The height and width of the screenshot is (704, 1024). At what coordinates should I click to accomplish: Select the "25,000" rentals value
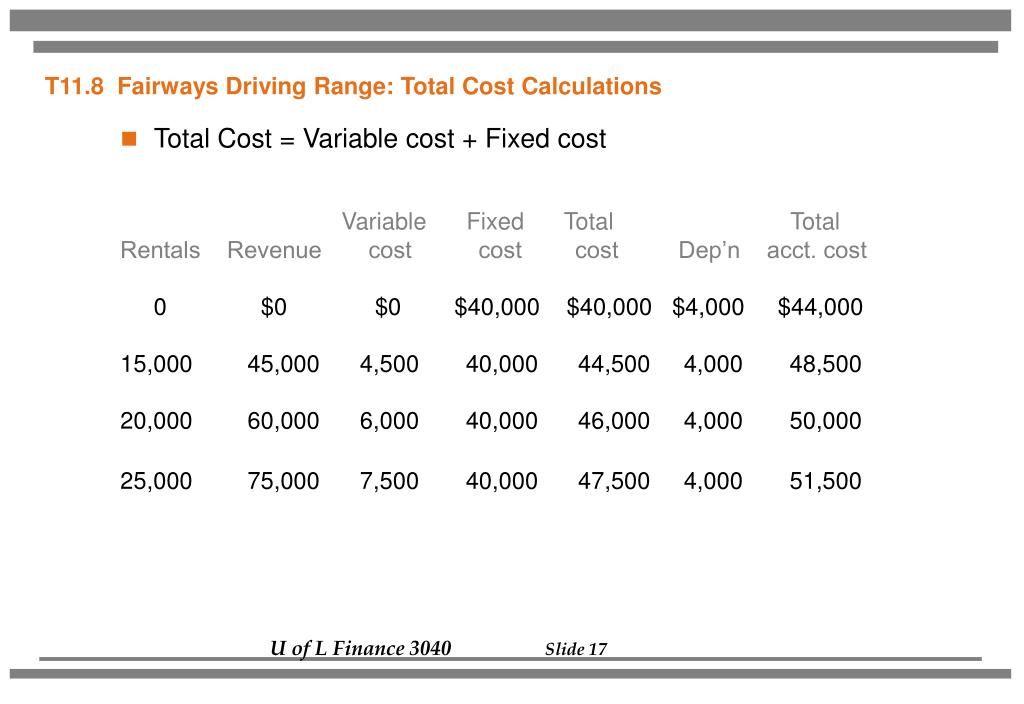coord(156,481)
